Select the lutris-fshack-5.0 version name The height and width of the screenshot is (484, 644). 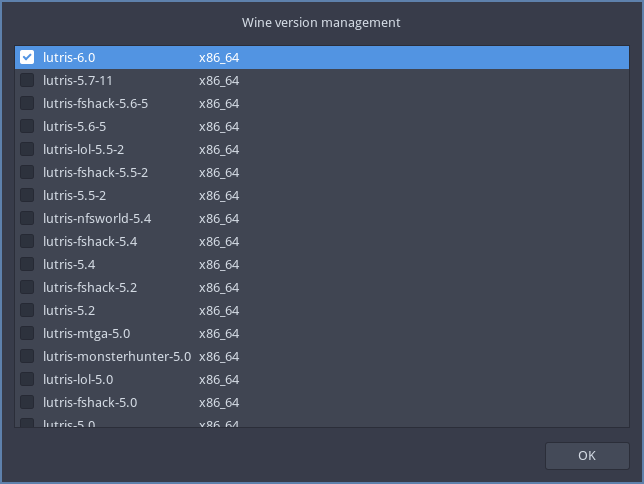coord(90,403)
